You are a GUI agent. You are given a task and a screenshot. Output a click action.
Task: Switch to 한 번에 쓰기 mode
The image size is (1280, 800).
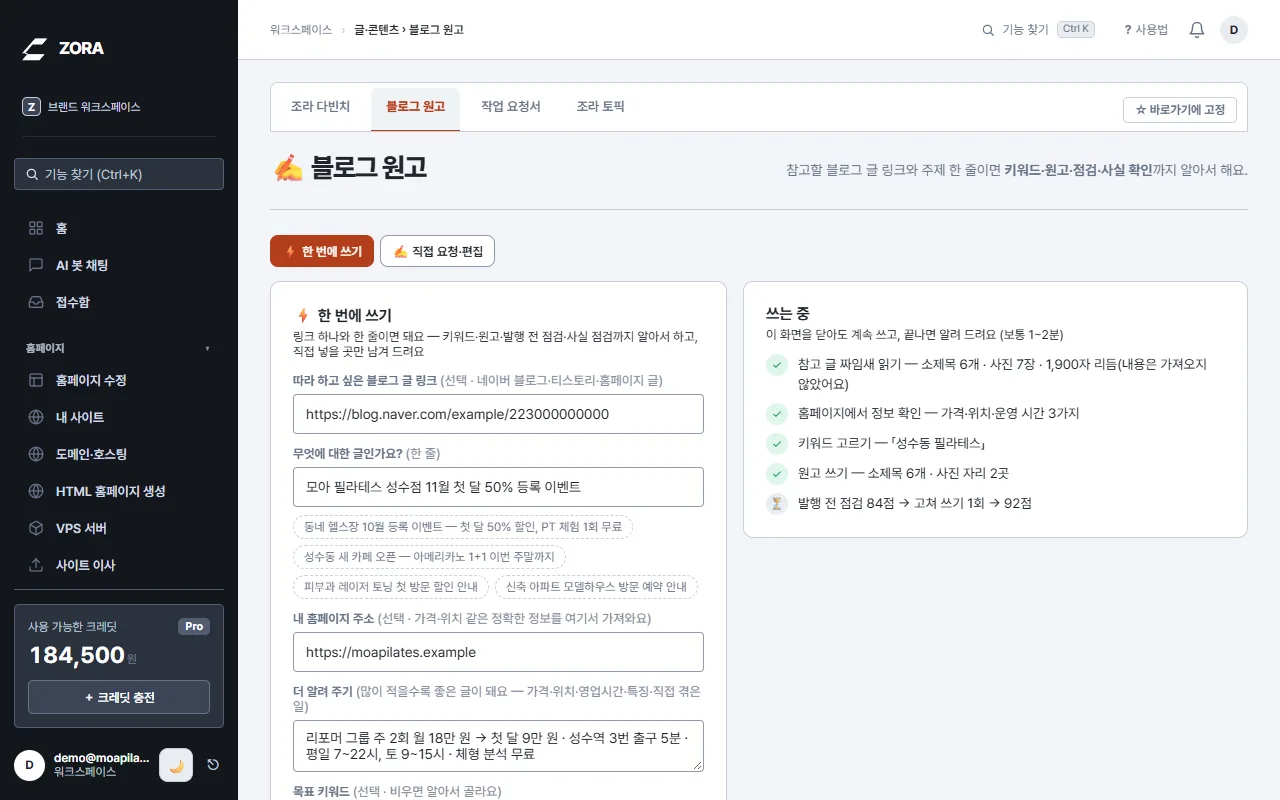coord(322,251)
